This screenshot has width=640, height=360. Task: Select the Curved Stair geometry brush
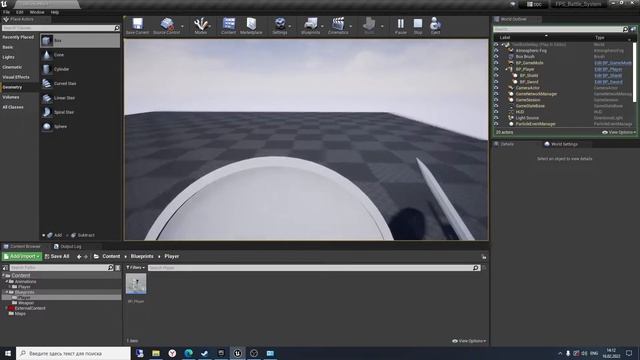(x=80, y=83)
